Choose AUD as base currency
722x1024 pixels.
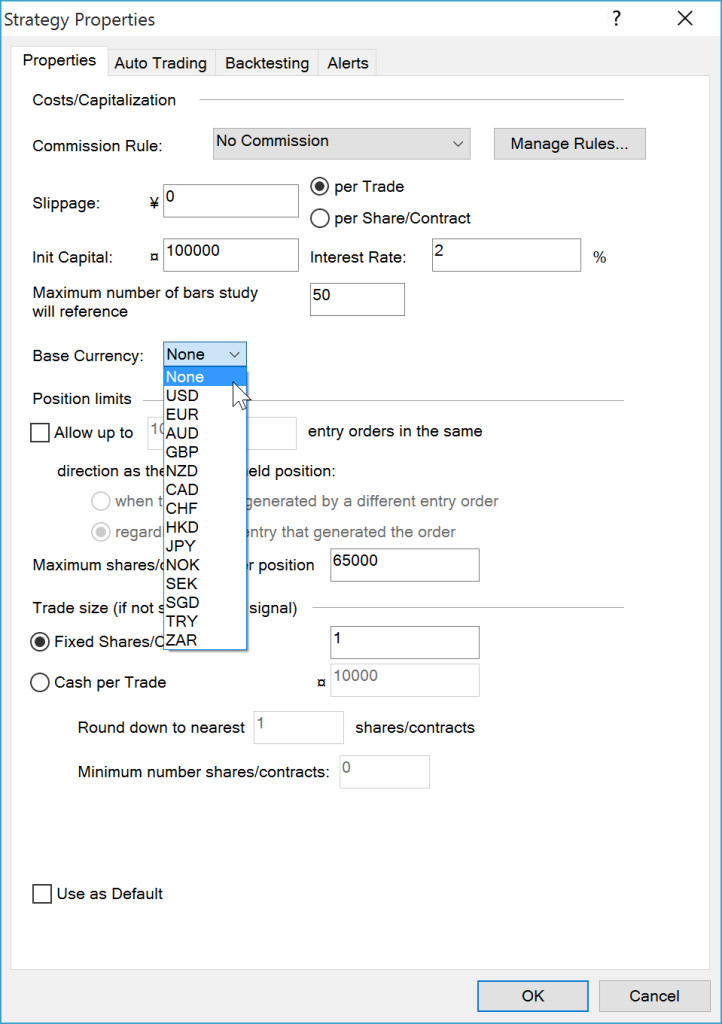click(205, 433)
